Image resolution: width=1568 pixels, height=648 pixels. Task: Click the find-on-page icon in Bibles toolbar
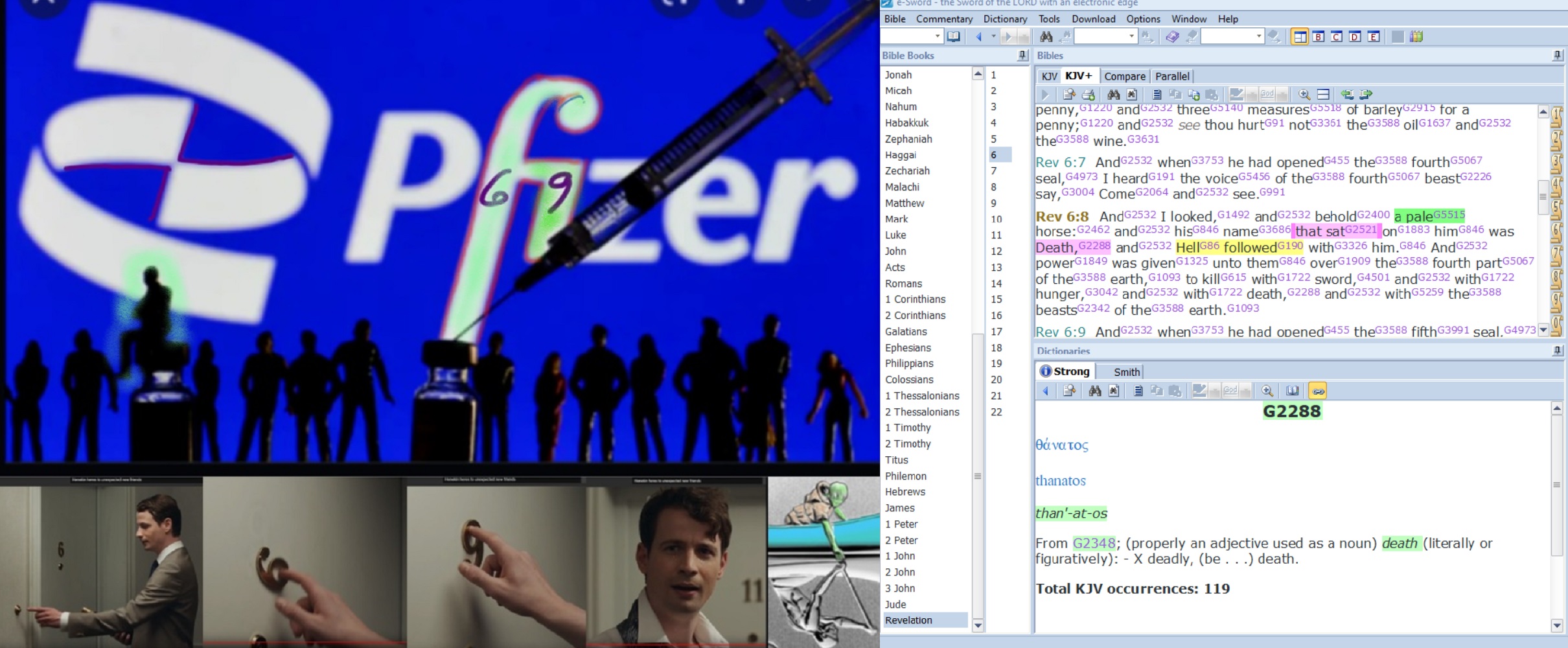(x=1131, y=95)
